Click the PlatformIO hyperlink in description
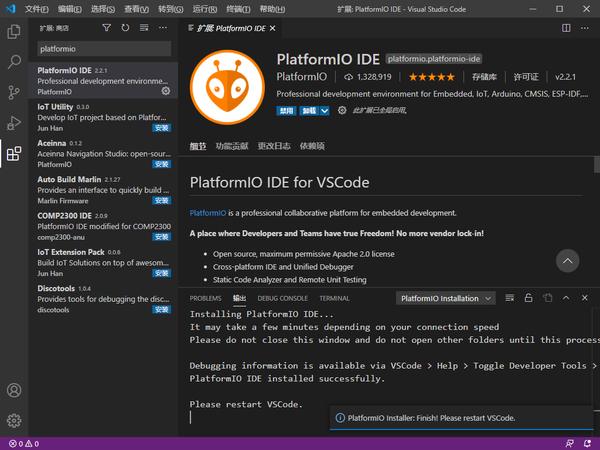Screen dimensions: 600x450 tap(207, 213)
